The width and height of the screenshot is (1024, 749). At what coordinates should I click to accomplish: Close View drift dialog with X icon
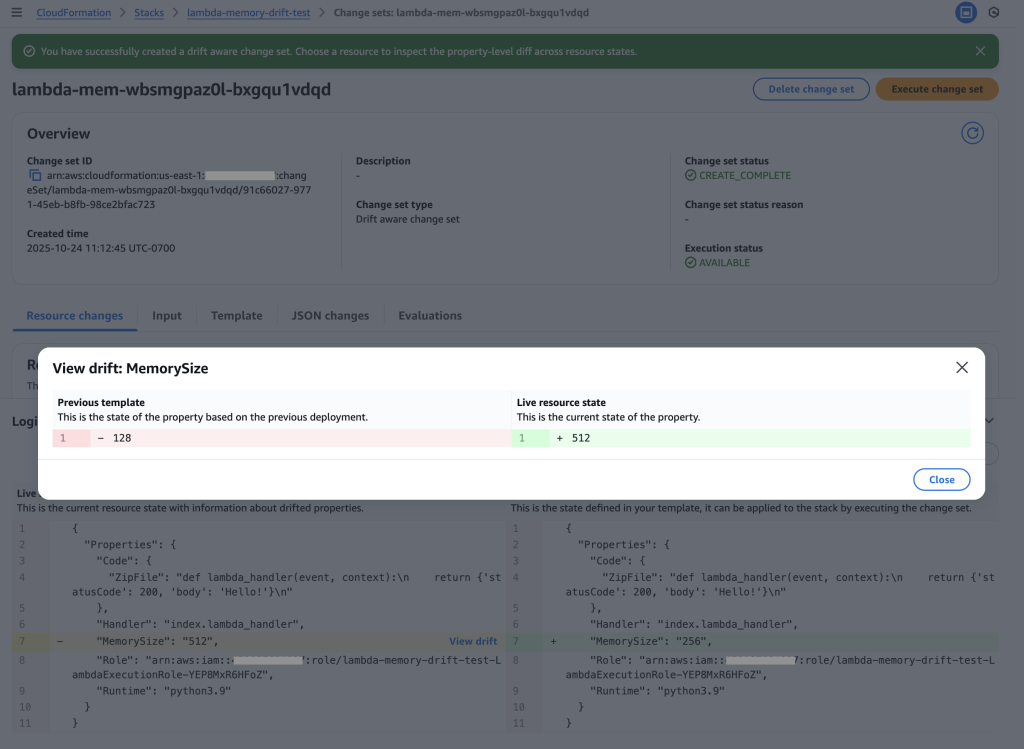[x=962, y=368]
